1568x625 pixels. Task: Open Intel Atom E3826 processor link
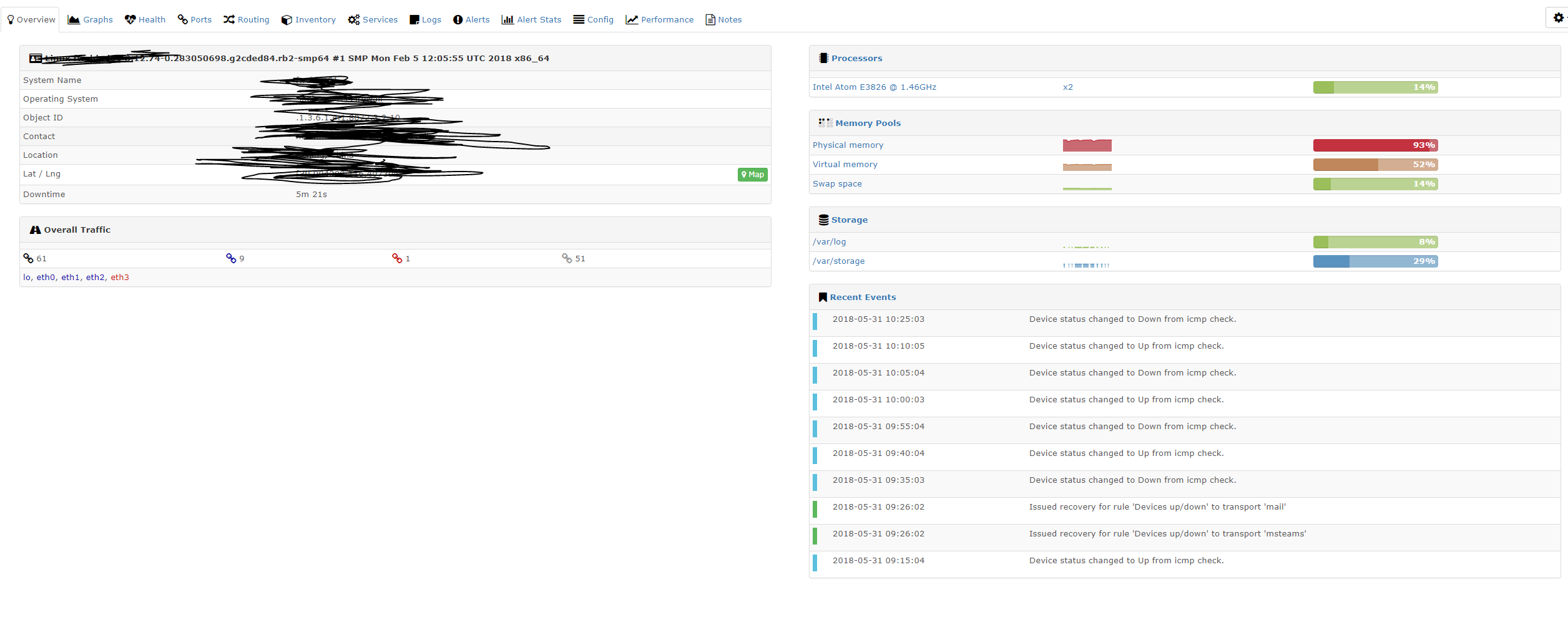click(x=875, y=87)
